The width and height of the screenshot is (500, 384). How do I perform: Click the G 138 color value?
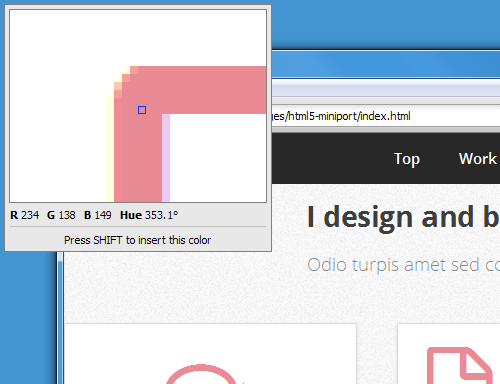[x=61, y=215]
